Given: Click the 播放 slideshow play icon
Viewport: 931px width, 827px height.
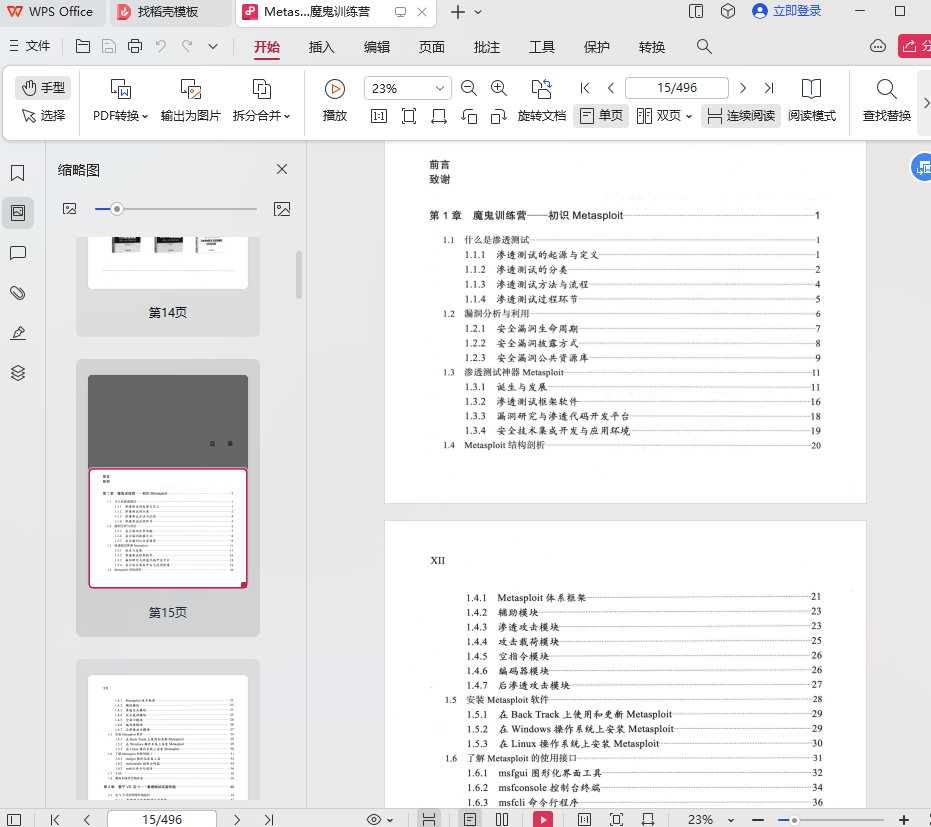Looking at the screenshot, I should tap(333, 88).
